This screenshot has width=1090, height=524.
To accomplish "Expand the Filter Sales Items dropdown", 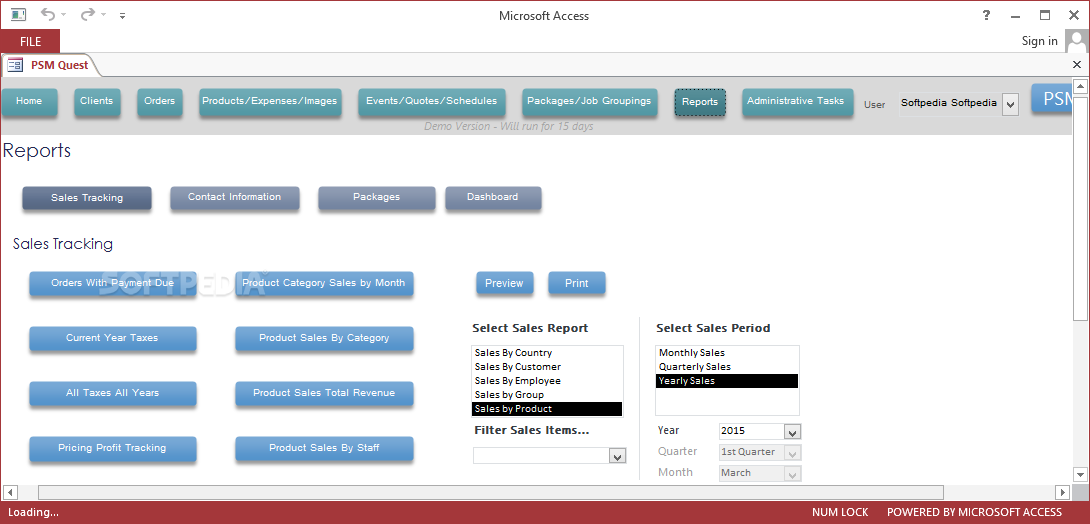I will (617, 456).
